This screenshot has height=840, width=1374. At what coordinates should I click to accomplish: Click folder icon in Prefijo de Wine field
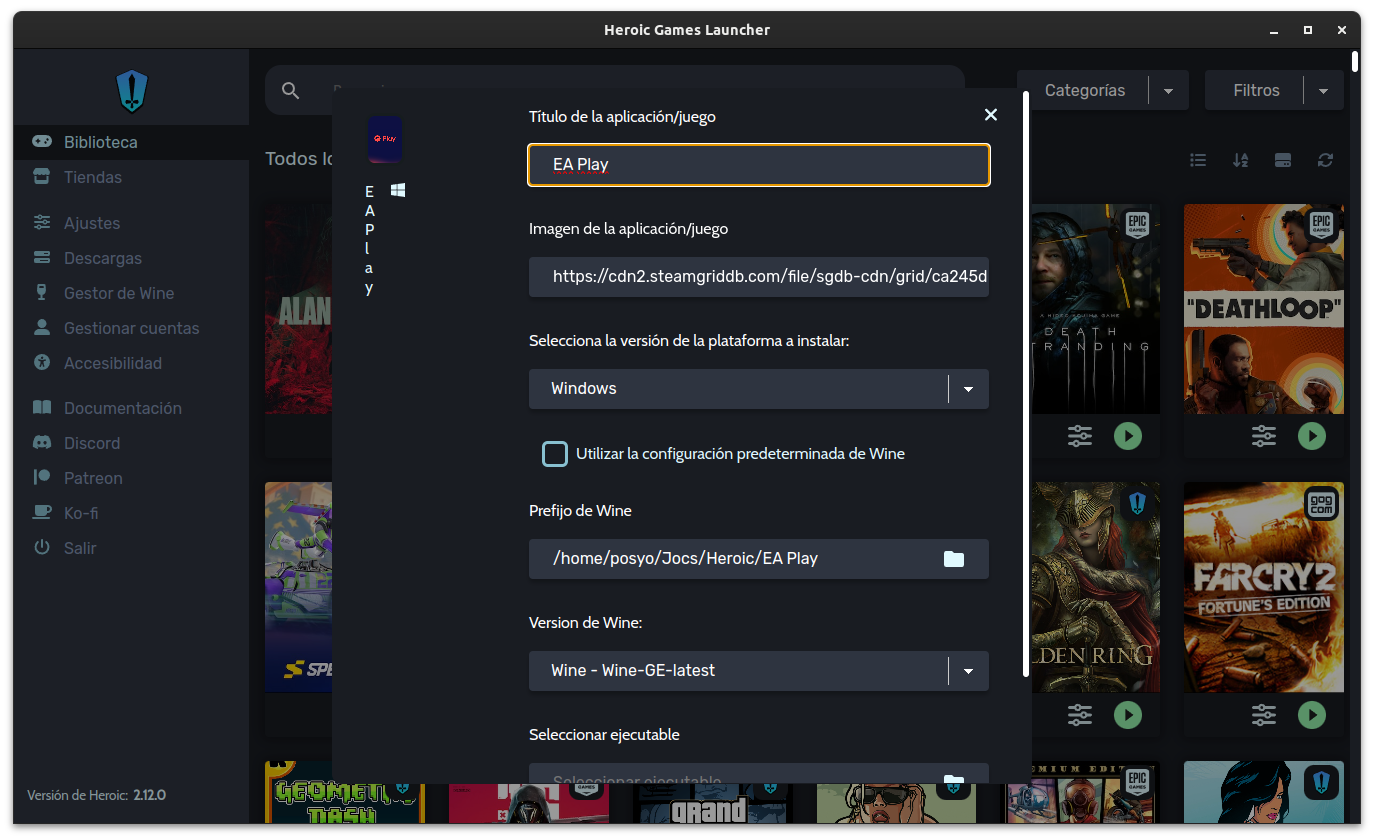click(953, 559)
